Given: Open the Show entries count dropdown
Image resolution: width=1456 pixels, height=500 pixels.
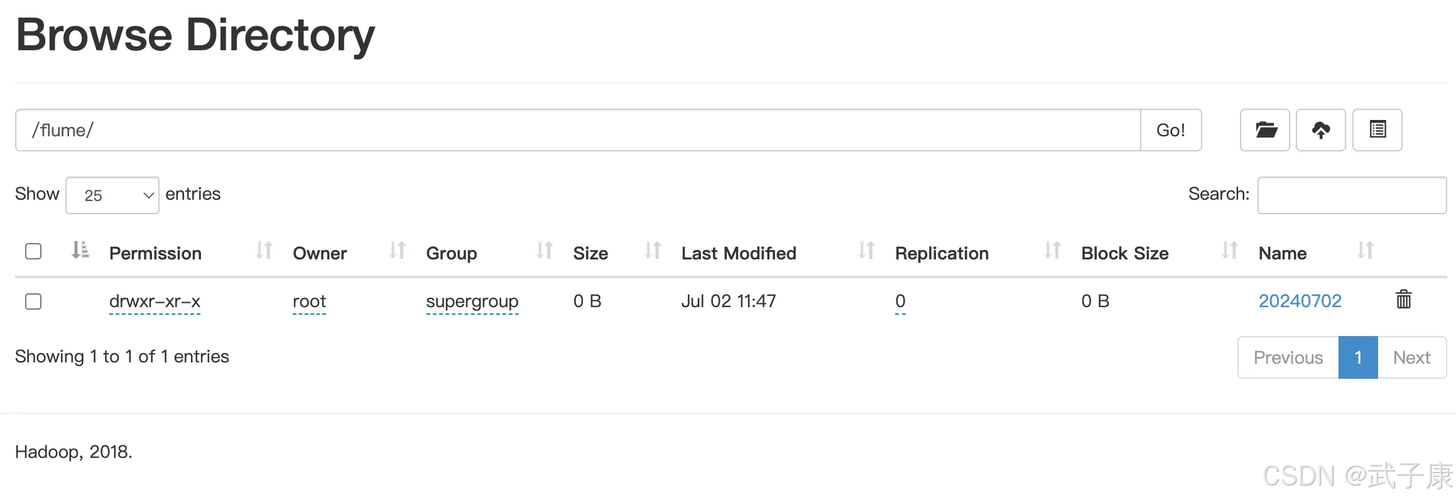Looking at the screenshot, I should 112,195.
